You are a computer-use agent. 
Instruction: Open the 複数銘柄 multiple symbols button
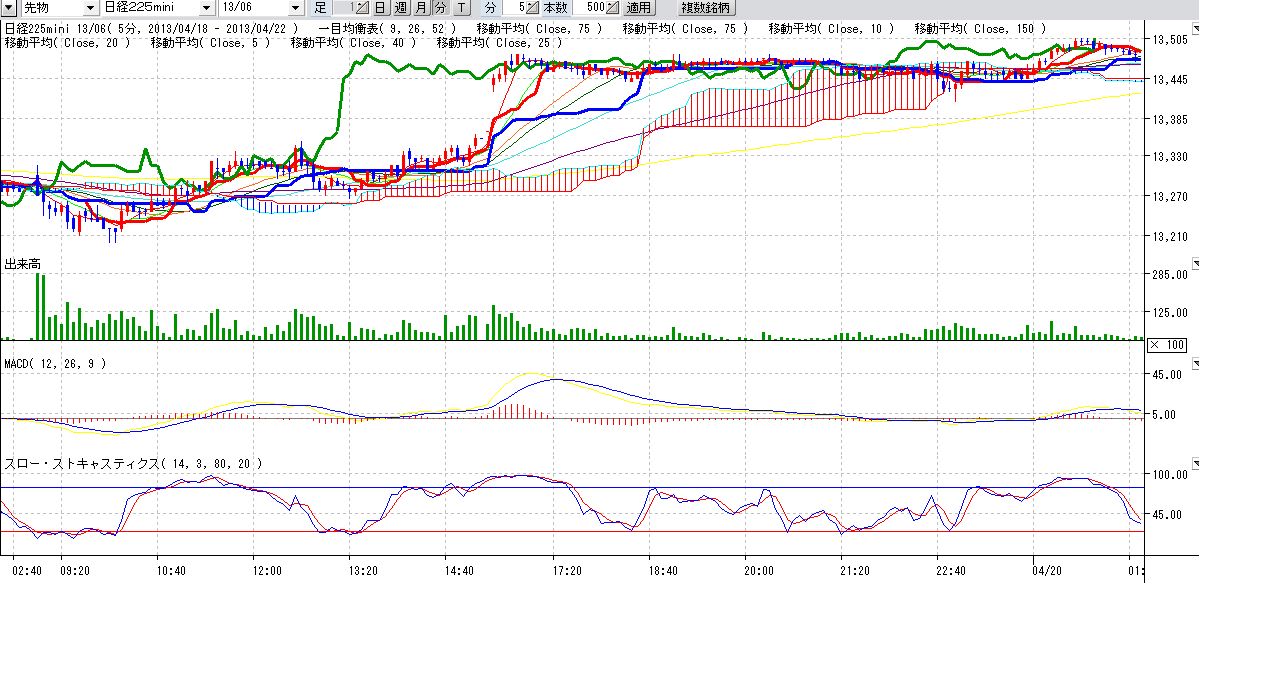point(706,7)
